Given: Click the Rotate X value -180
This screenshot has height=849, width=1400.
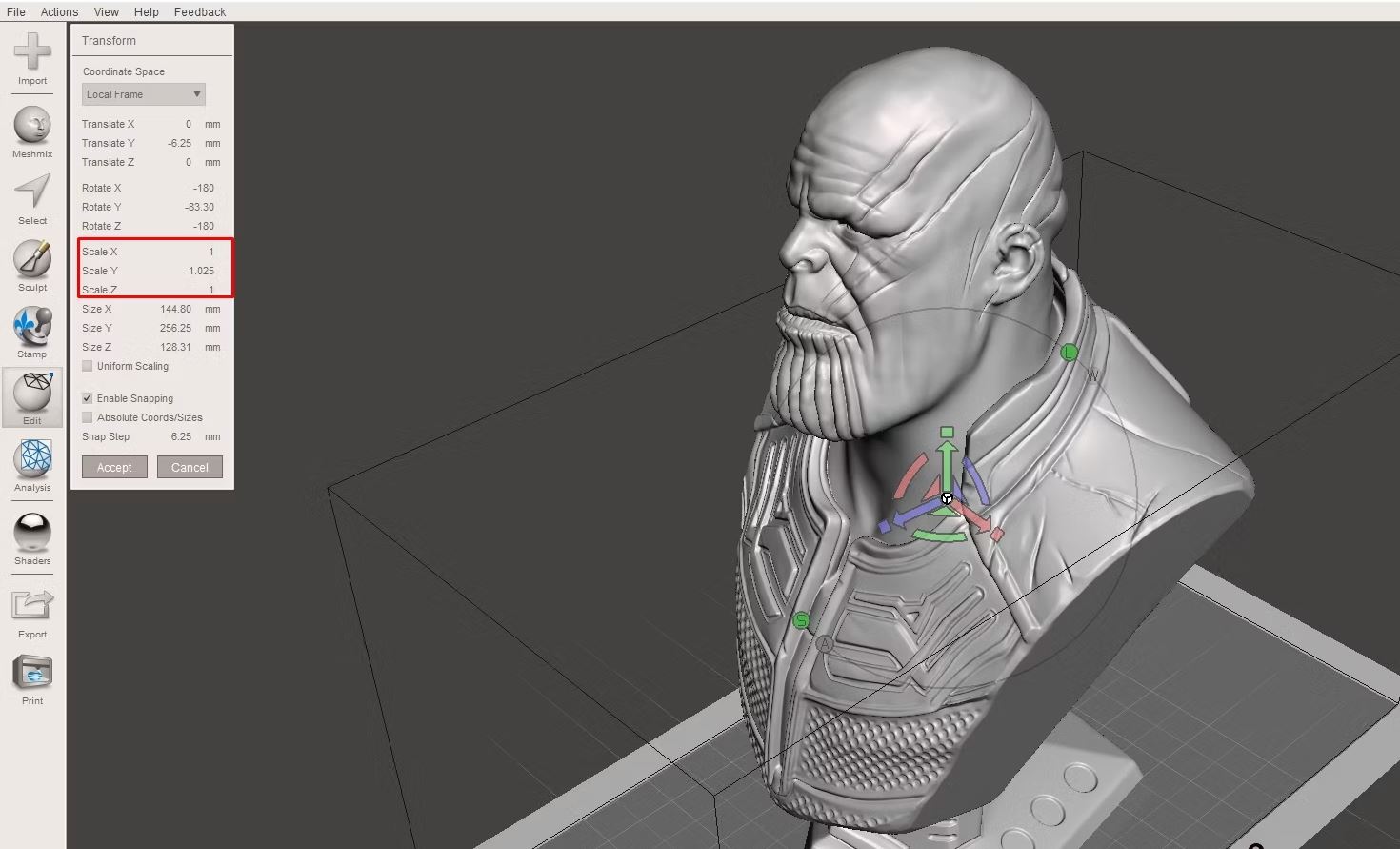Looking at the screenshot, I should [x=203, y=188].
